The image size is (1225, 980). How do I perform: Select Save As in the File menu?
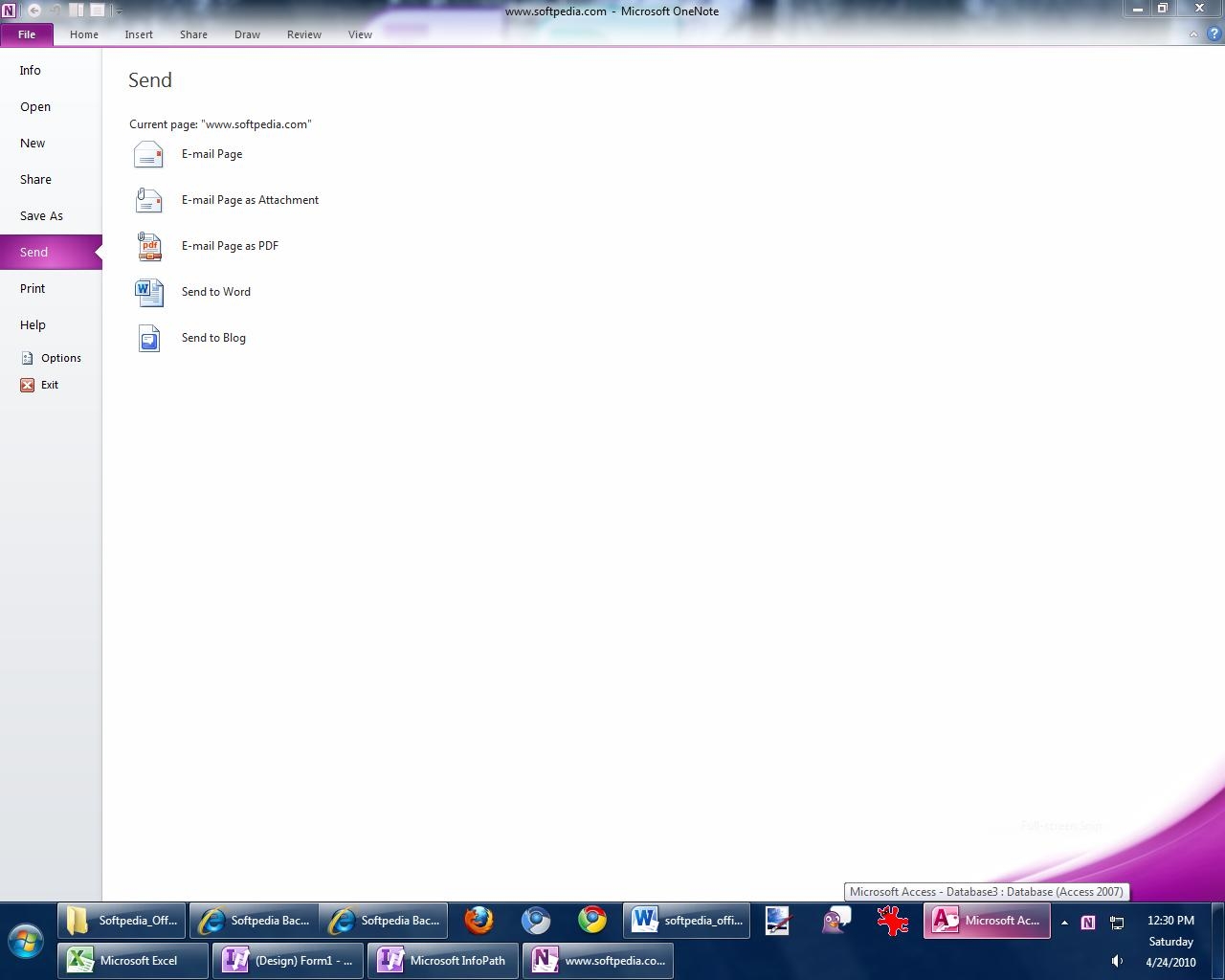pos(41,216)
